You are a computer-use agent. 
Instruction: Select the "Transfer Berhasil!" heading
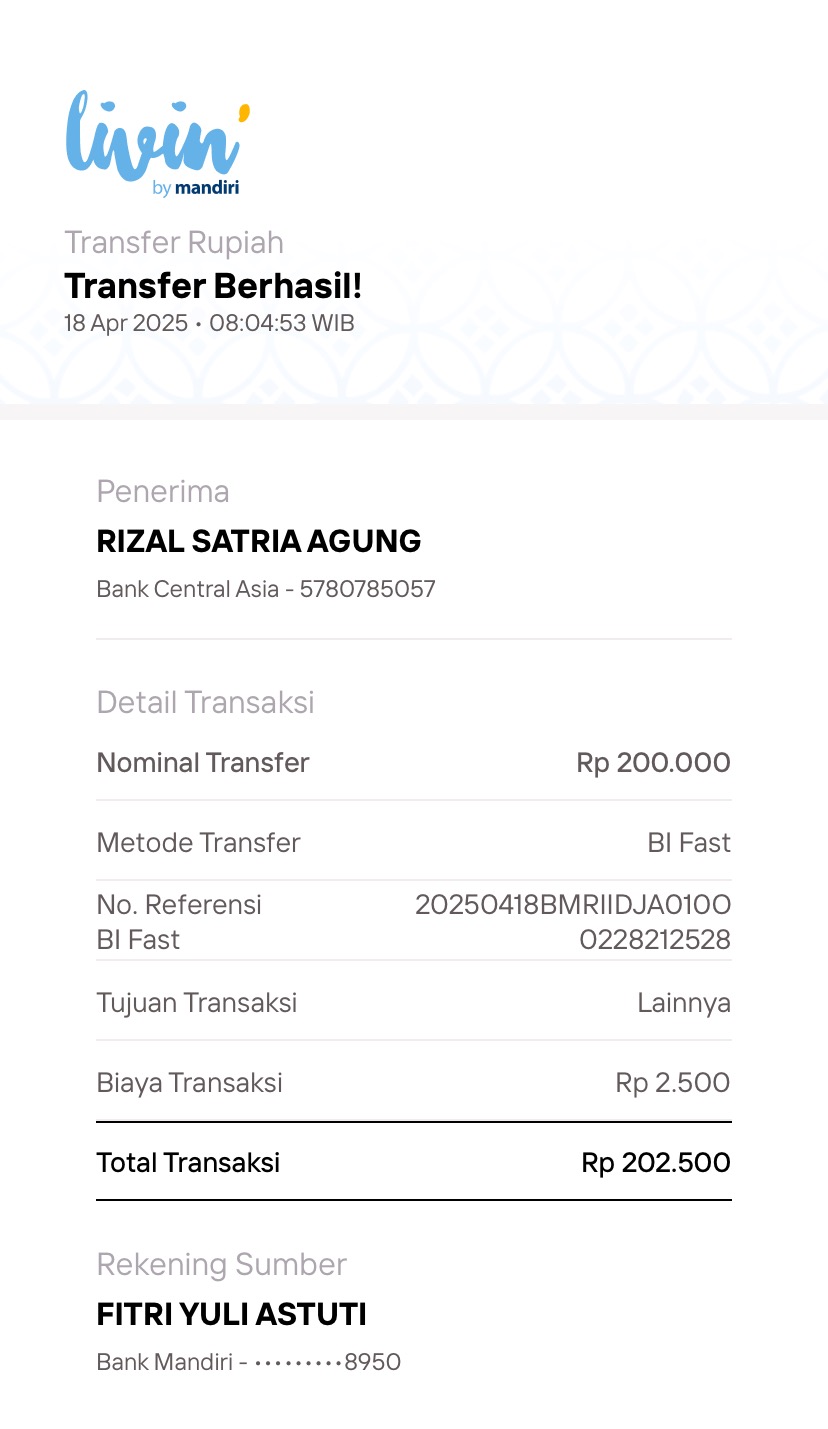(x=213, y=286)
